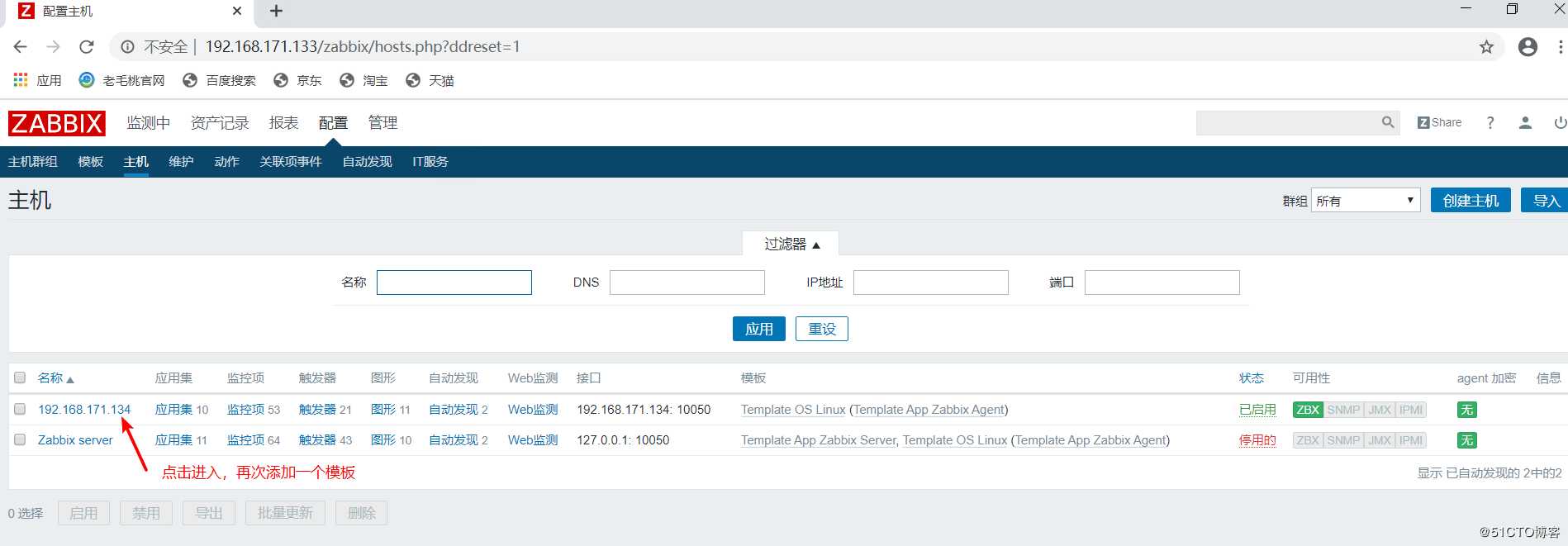This screenshot has height=546, width=1568.
Task: Focus the DNS filter field
Action: click(687, 282)
